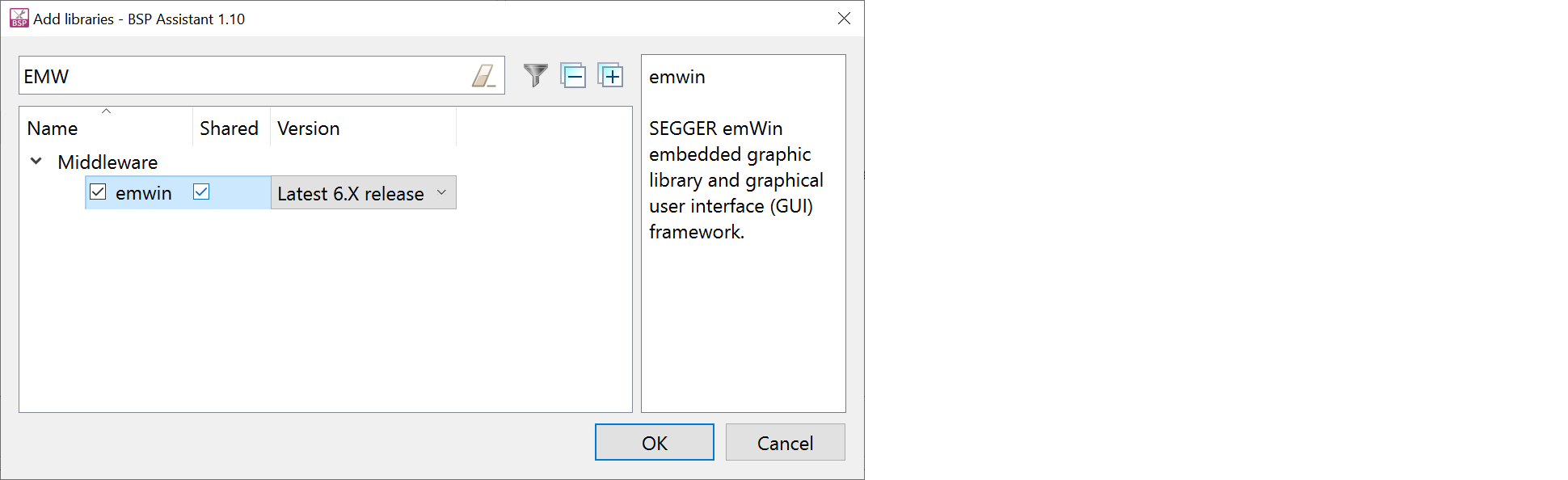Click the BSP Assistant title bar icon
1568x480 pixels.
tap(18, 18)
